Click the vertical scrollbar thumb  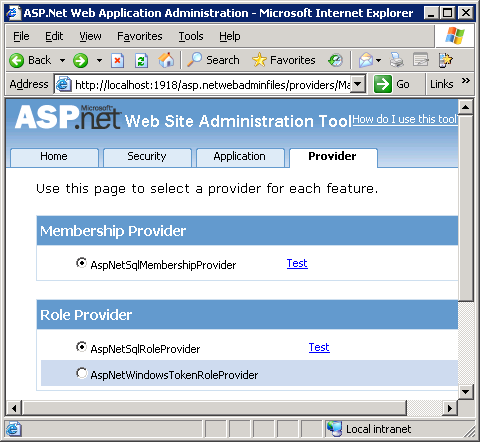tap(465, 208)
